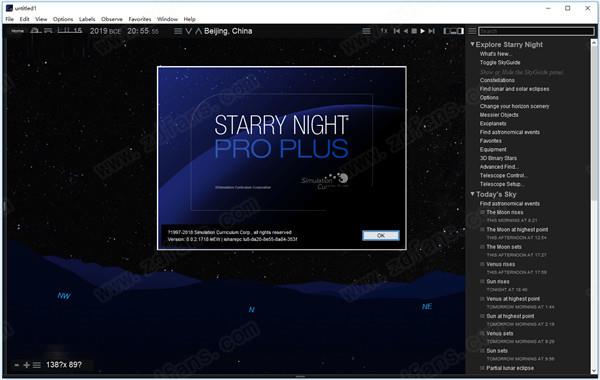Click the upward arrow beside Beijing location
This screenshot has width=600, height=380.
[198, 31]
